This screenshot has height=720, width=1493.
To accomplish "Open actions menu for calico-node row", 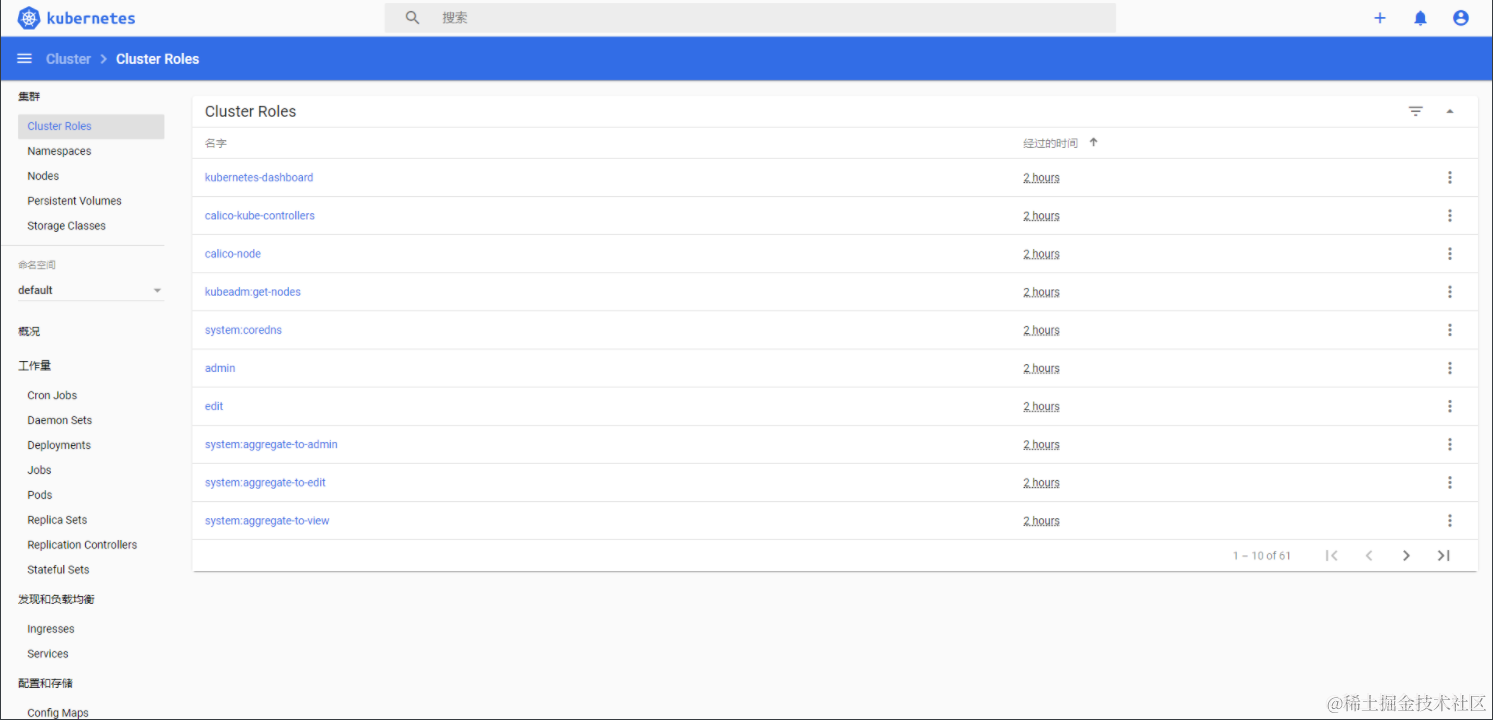I will pos(1450,254).
